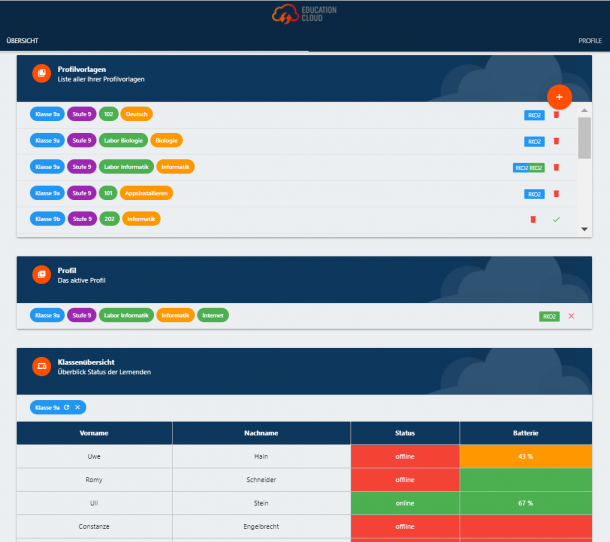
Task: Click the orange add profile template button
Action: pos(558,97)
